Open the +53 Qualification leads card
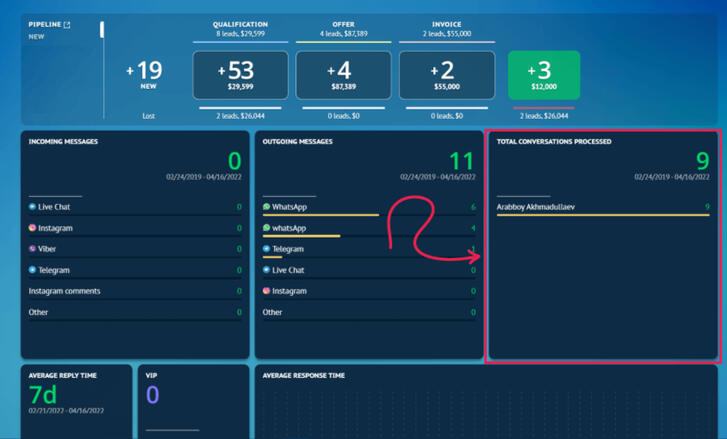Screen dimensions: 727x439 click(240, 76)
